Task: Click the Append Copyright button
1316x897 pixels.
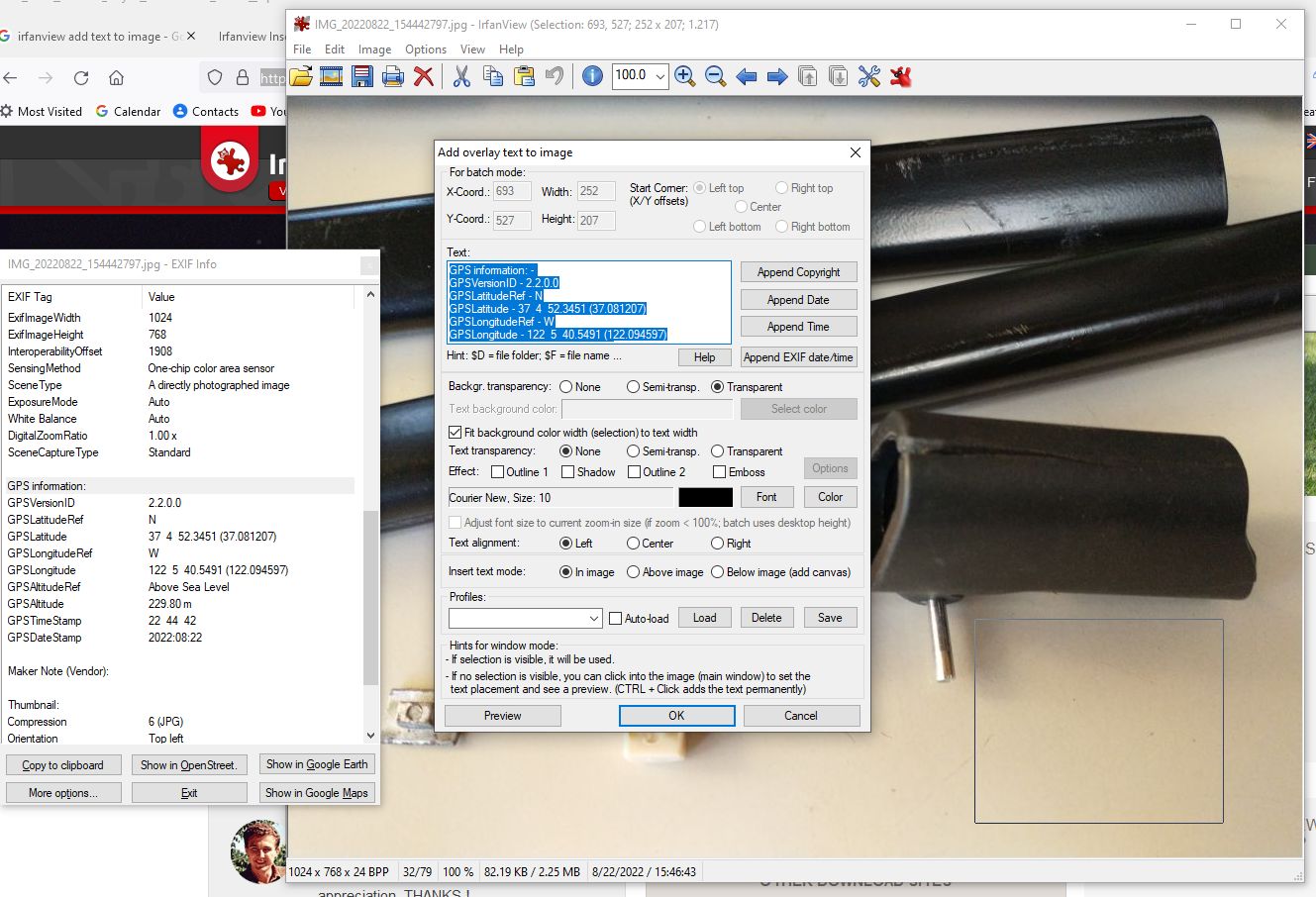Action: [x=798, y=272]
